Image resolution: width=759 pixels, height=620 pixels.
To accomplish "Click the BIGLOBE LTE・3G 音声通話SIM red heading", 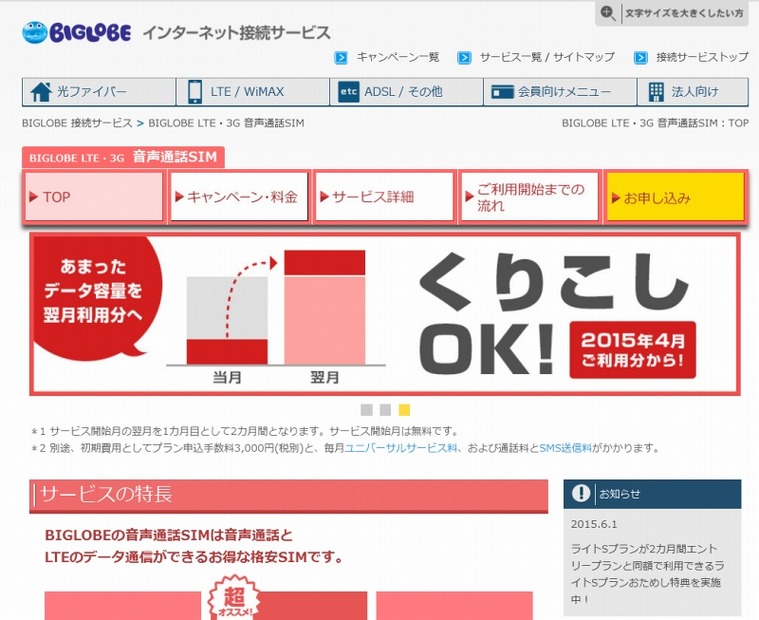I will point(123,157).
